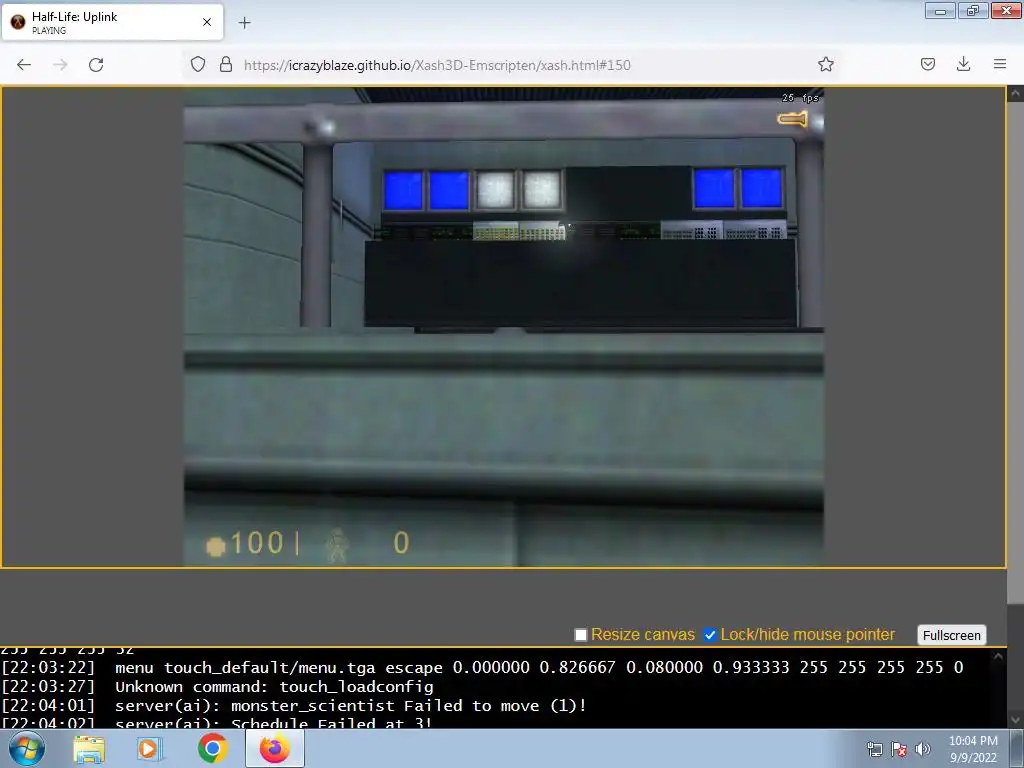Open the Pocket save icon
This screenshot has width=1024, height=768.
tap(927, 64)
